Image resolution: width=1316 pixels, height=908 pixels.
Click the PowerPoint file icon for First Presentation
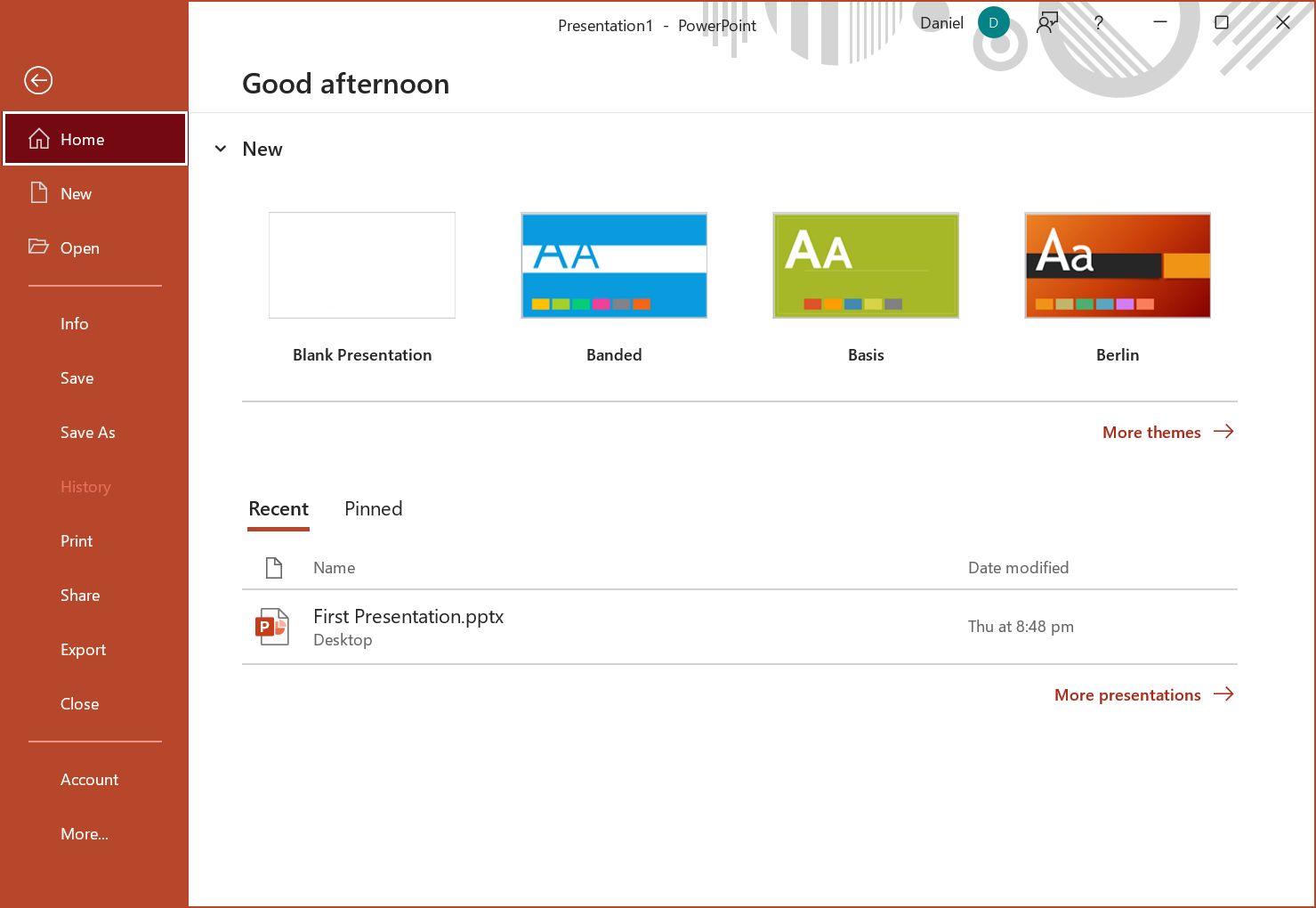(x=273, y=627)
